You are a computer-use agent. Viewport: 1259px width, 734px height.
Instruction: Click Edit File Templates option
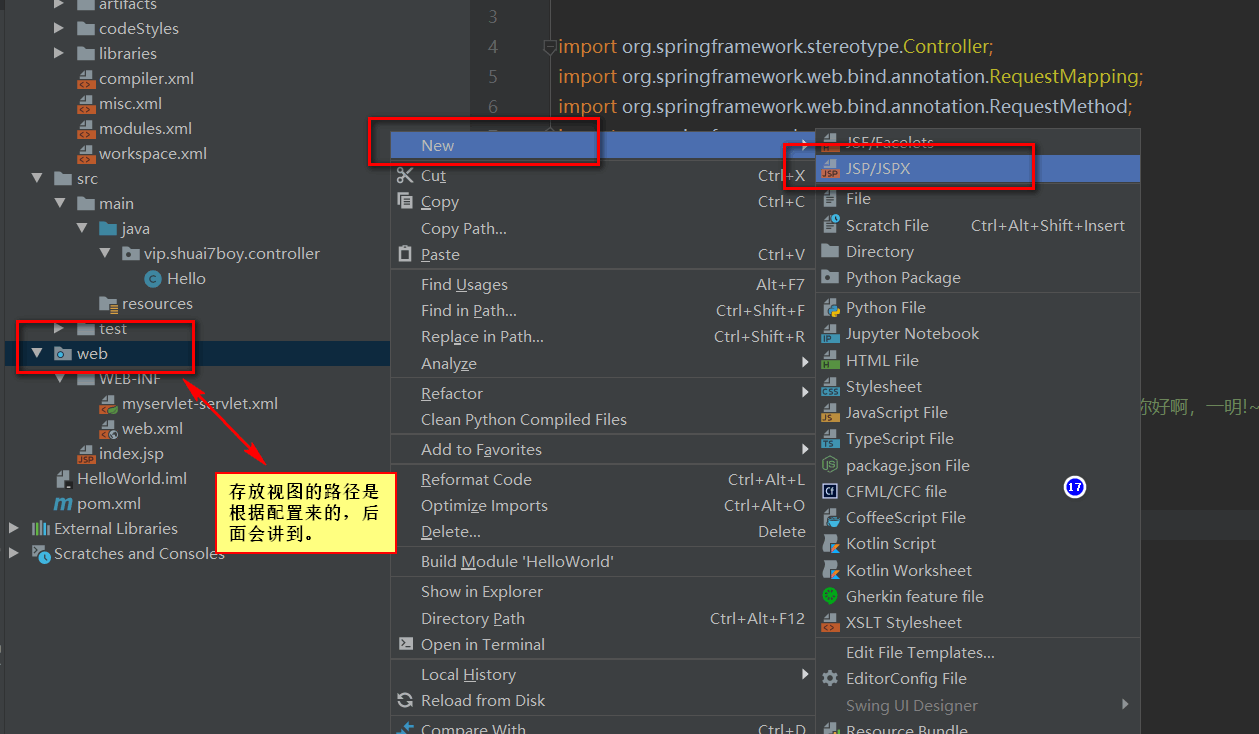pyautogui.click(x=918, y=652)
